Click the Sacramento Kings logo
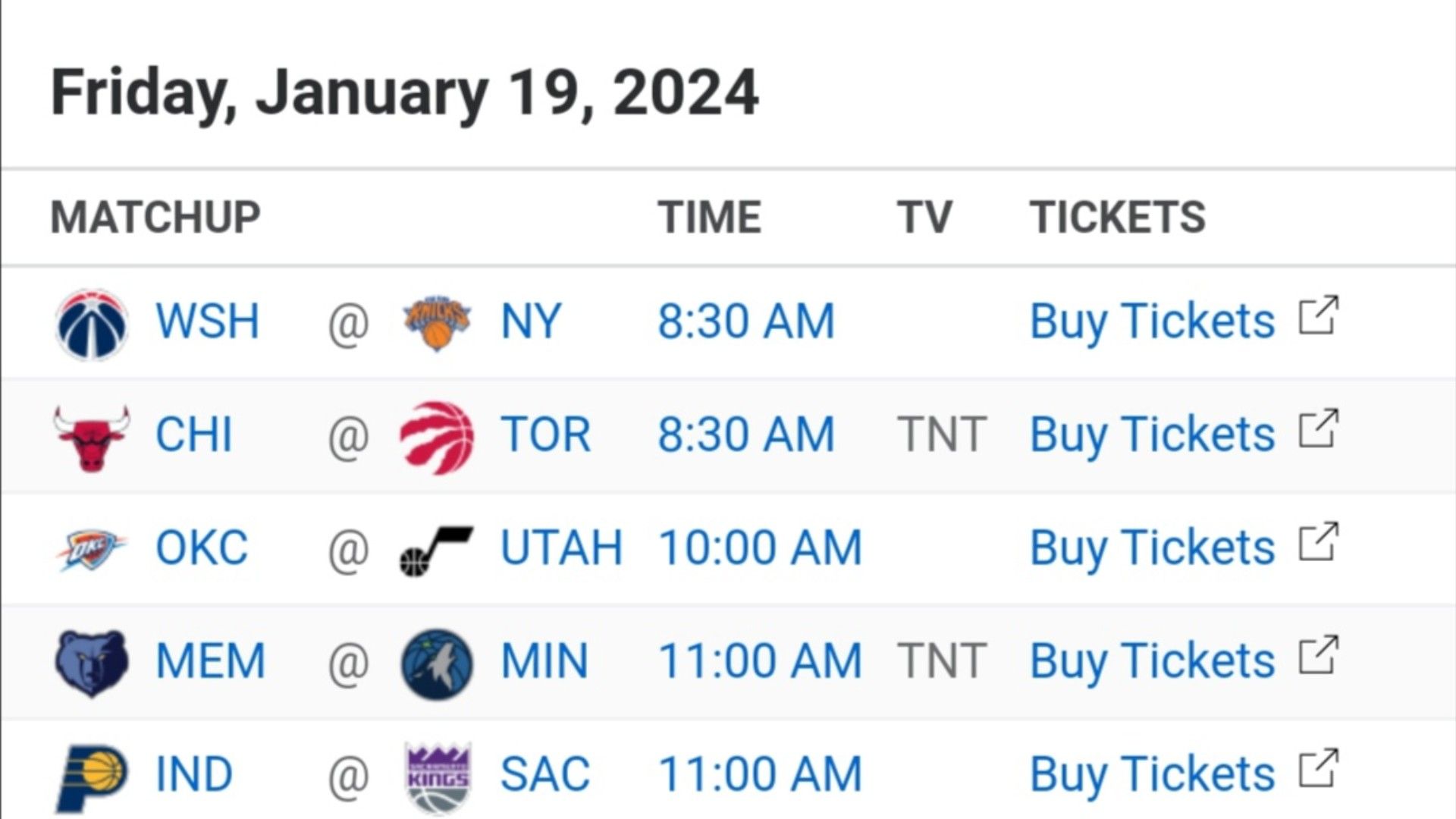 (438, 777)
